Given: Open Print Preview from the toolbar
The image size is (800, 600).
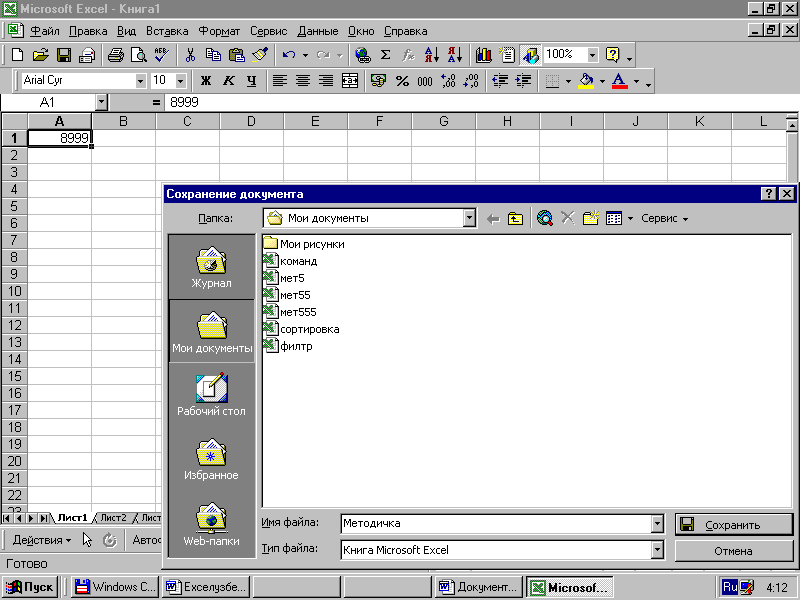Looking at the screenshot, I should 139,55.
